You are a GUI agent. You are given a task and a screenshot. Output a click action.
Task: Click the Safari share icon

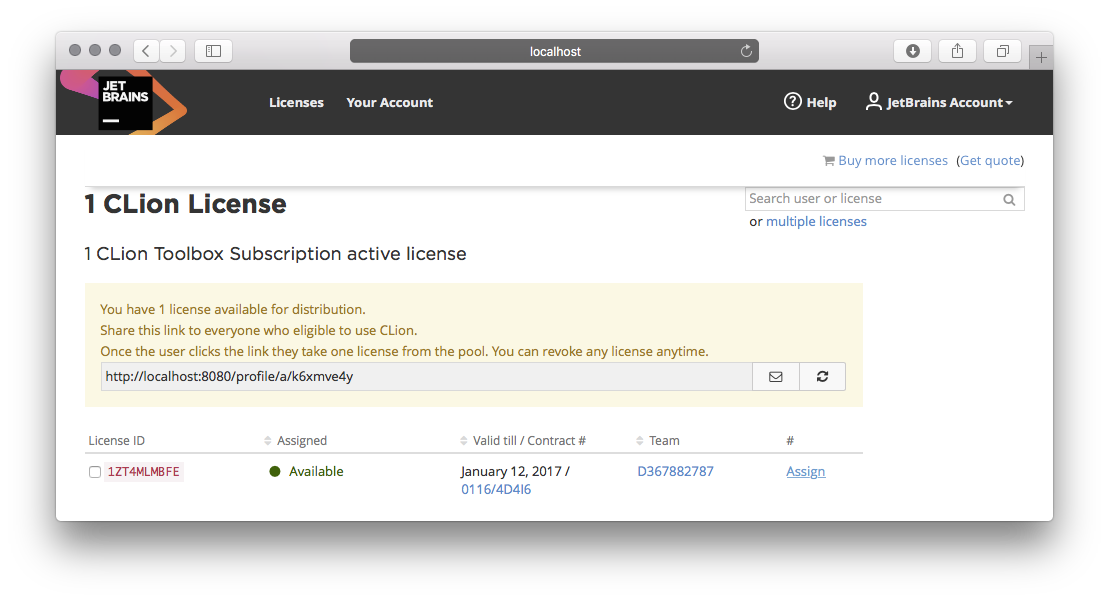[957, 51]
